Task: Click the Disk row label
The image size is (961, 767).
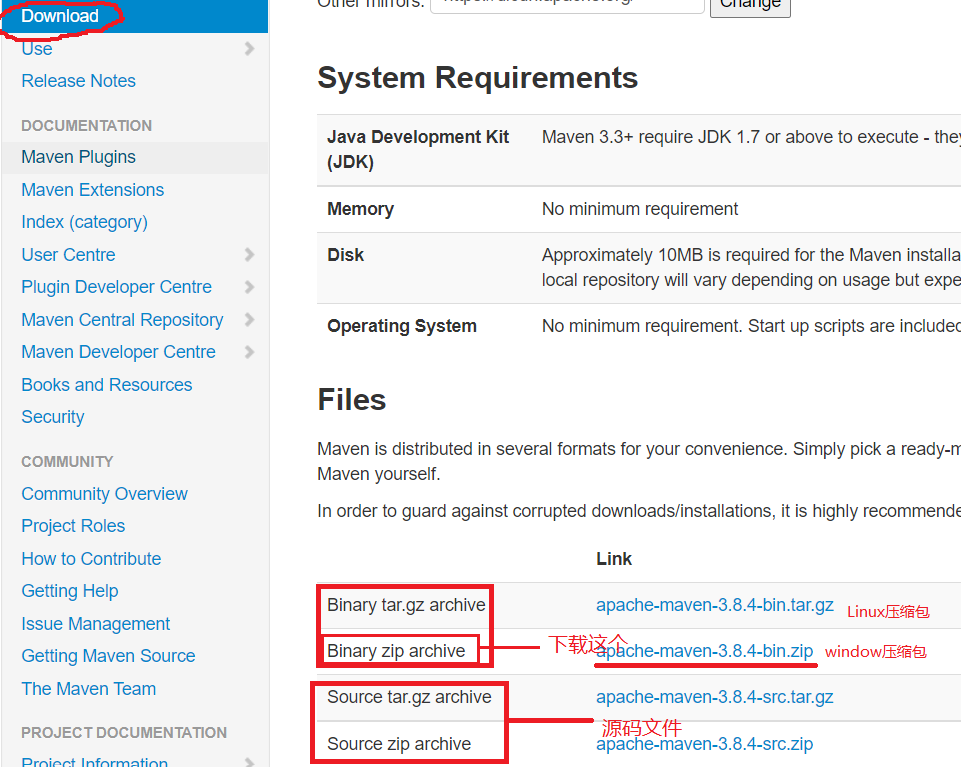Action: pyautogui.click(x=346, y=255)
